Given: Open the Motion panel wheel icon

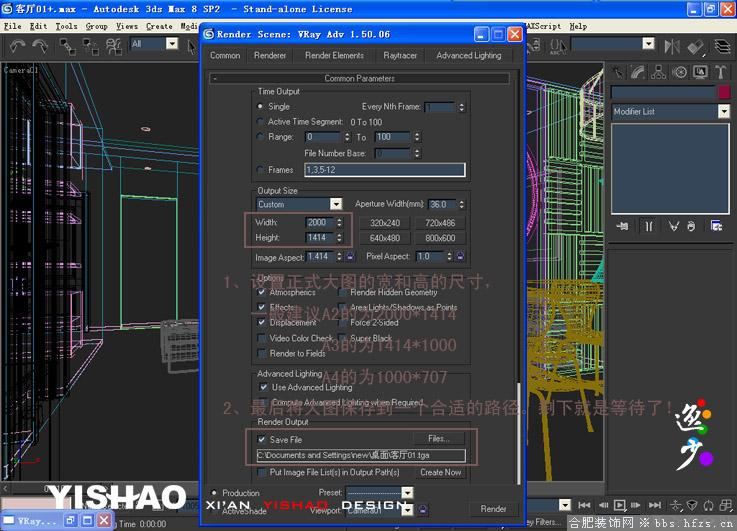Looking at the screenshot, I should tap(679, 72).
